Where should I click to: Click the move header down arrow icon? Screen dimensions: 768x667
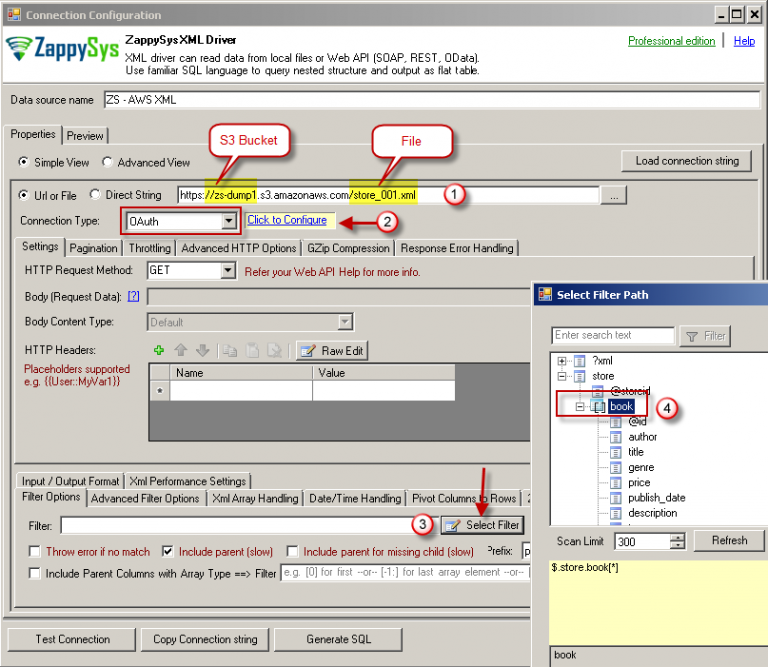(x=203, y=350)
